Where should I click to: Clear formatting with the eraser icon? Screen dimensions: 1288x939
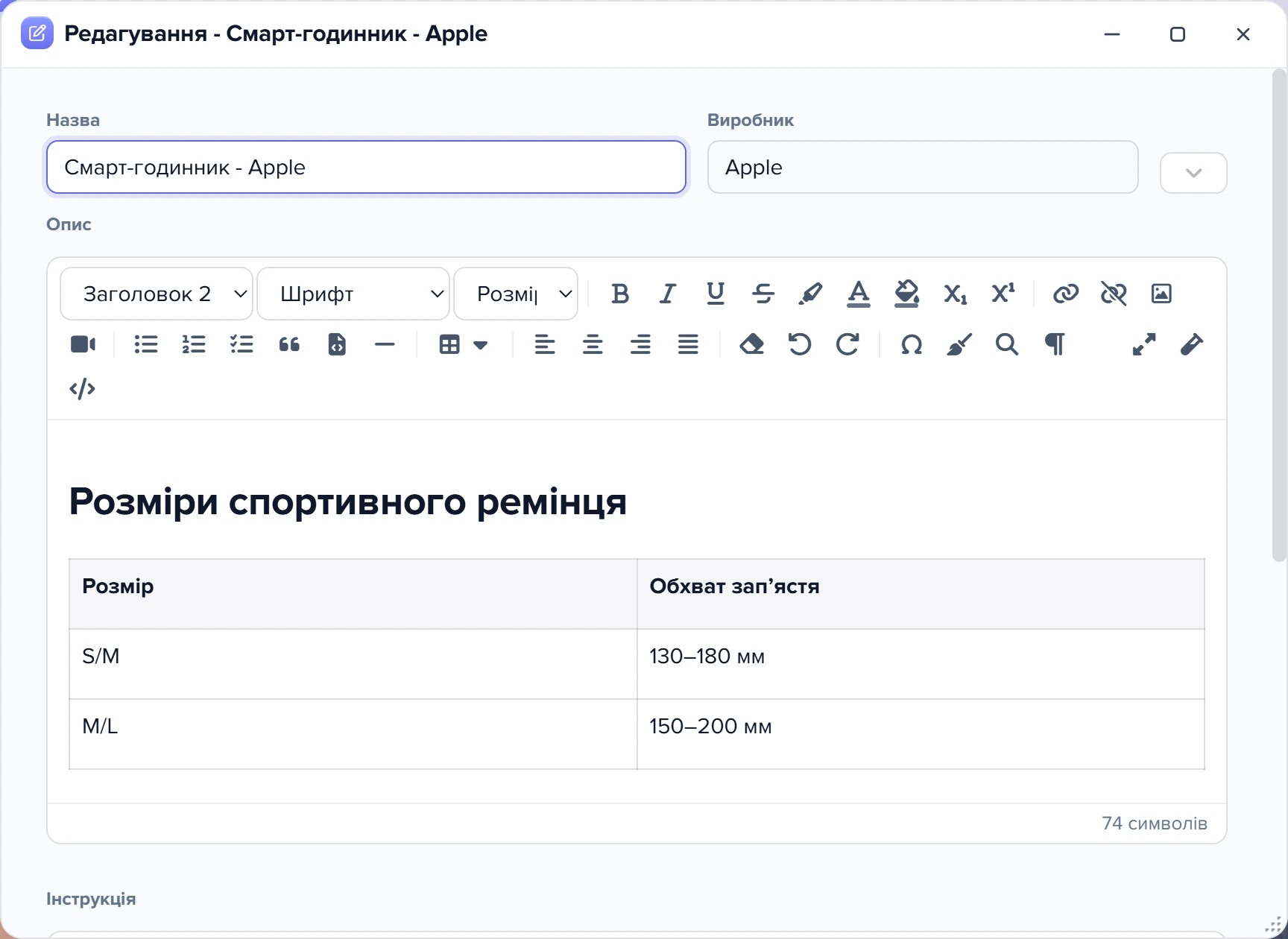[751, 344]
